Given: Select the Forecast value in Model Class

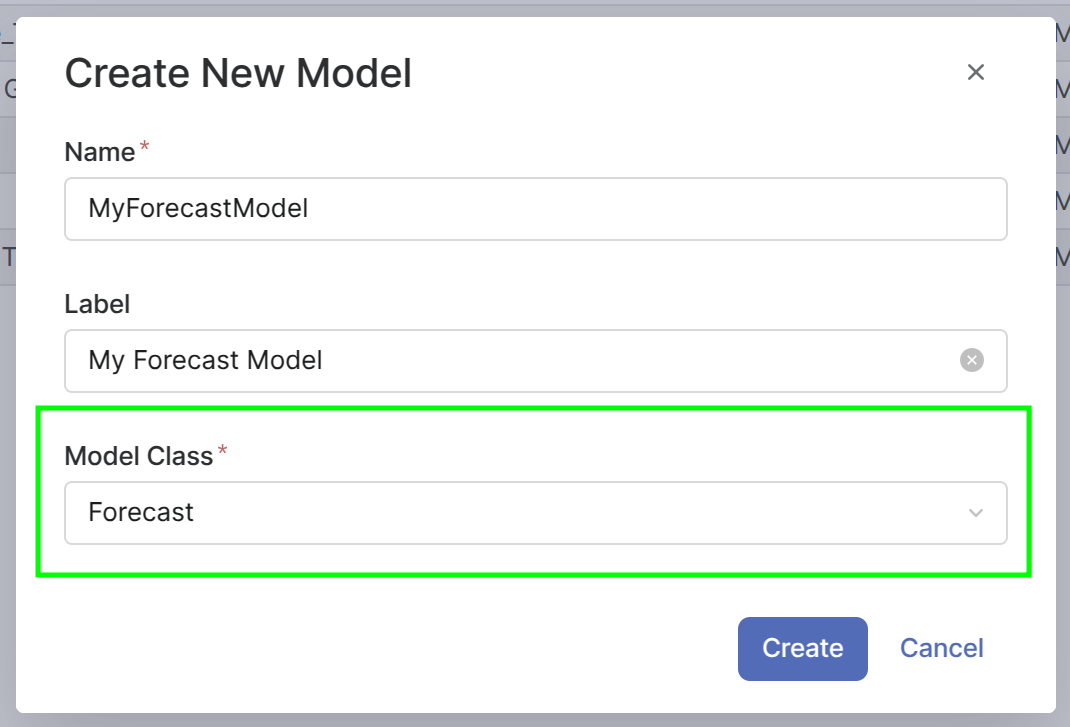Looking at the screenshot, I should (x=141, y=513).
